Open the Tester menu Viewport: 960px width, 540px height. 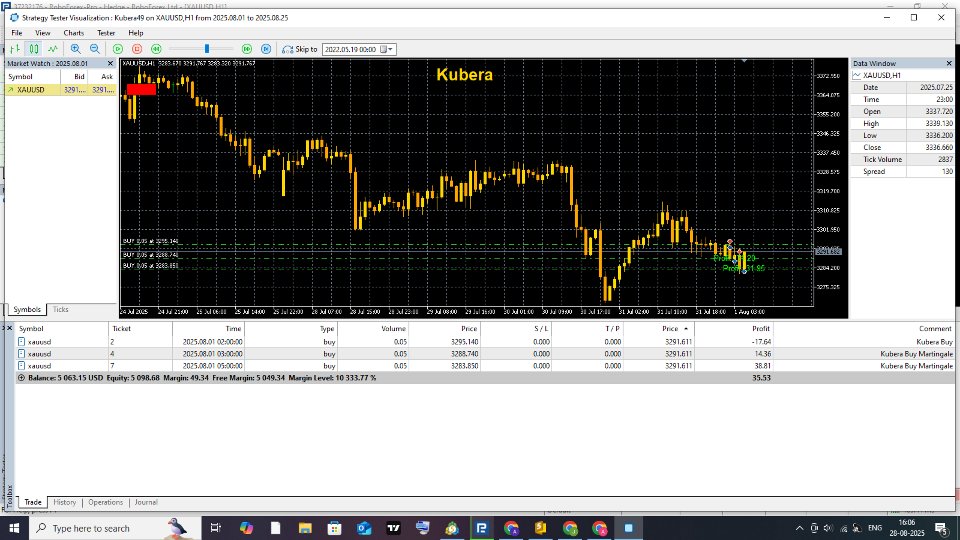106,33
